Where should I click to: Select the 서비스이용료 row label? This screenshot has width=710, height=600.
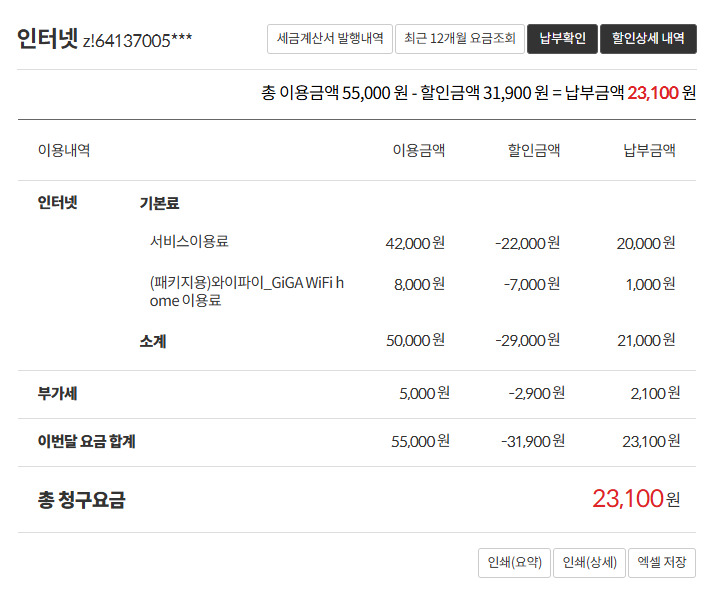(189, 241)
